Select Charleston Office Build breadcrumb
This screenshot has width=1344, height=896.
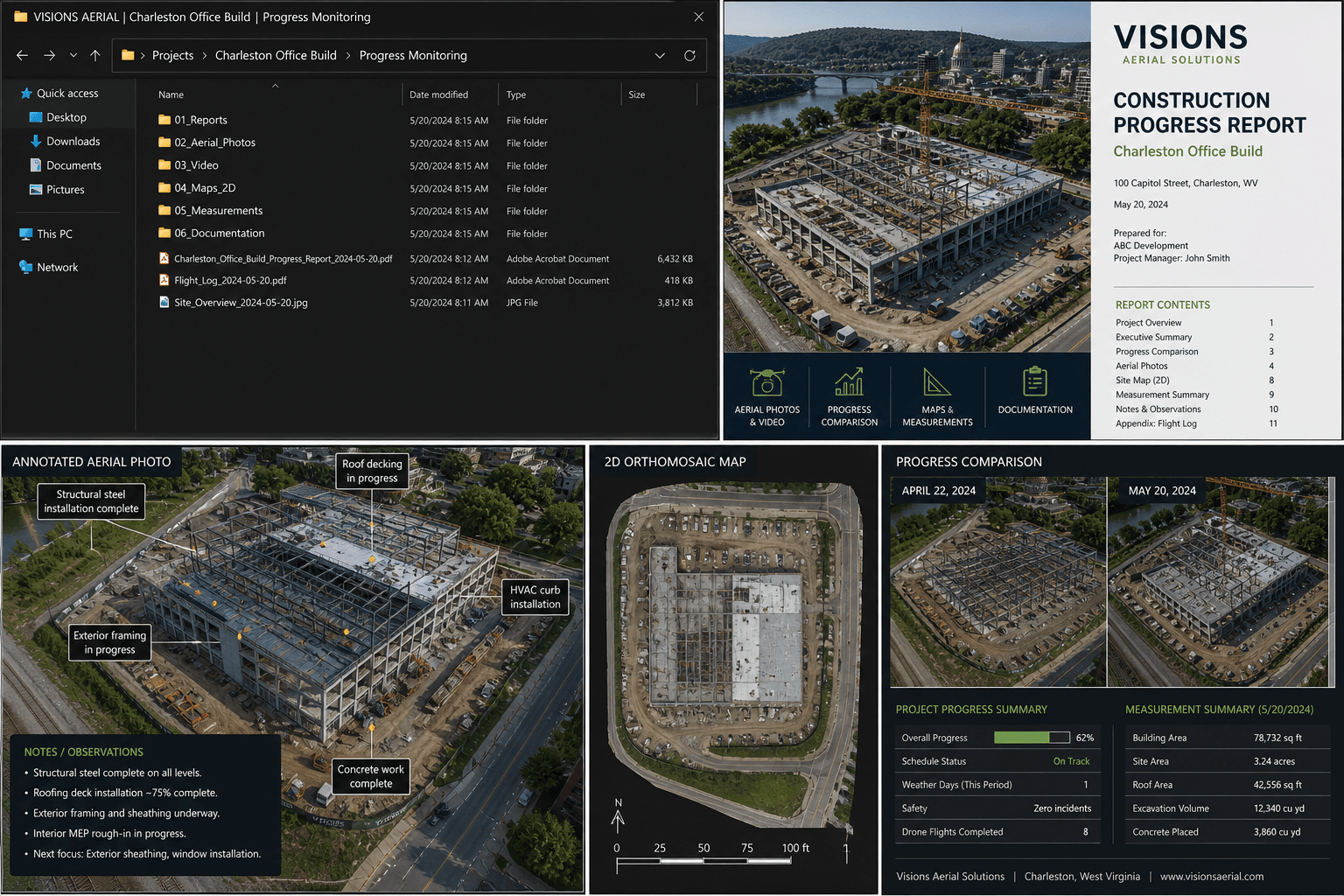point(276,55)
